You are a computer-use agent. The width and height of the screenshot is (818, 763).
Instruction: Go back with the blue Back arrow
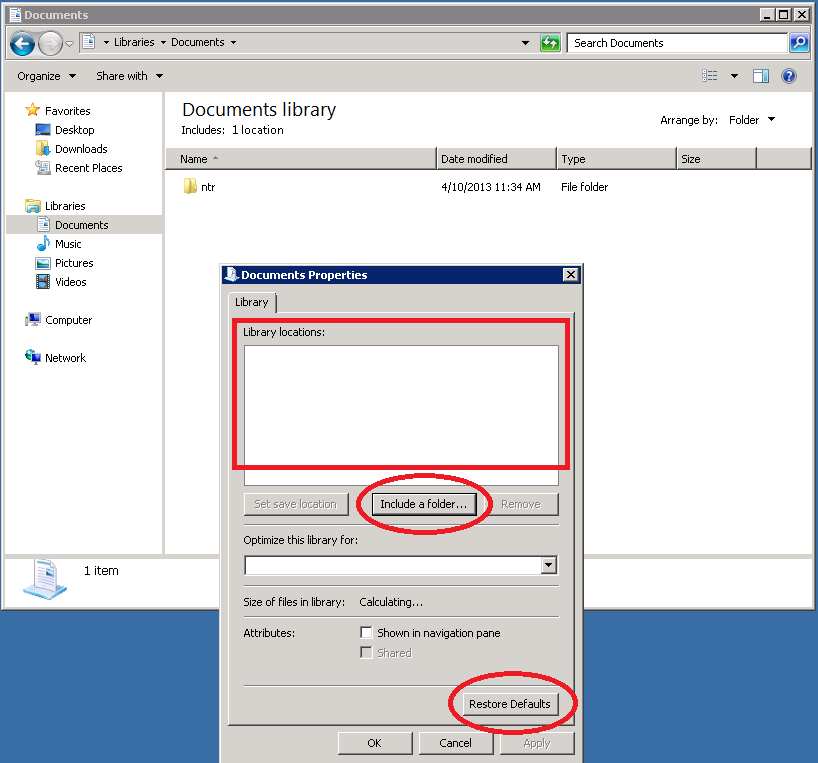(x=22, y=43)
